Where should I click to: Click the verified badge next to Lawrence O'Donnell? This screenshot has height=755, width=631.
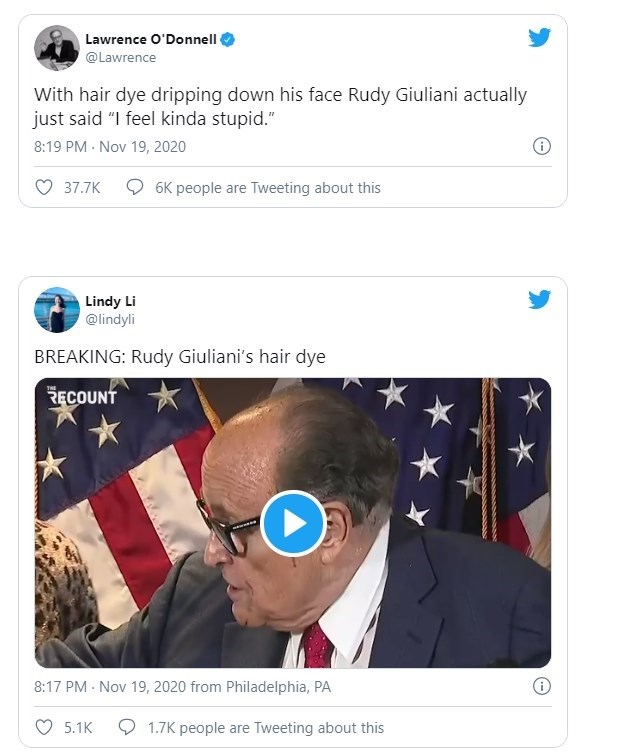tap(229, 40)
